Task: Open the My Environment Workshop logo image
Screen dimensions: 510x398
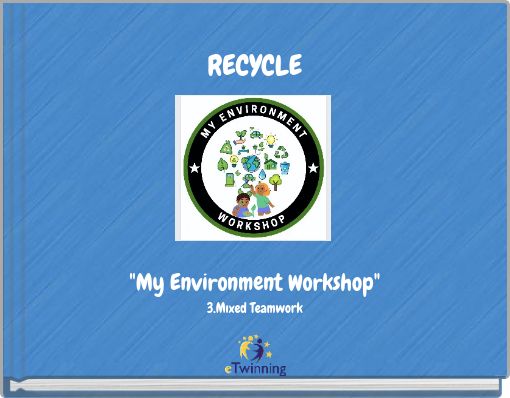Action: click(253, 168)
